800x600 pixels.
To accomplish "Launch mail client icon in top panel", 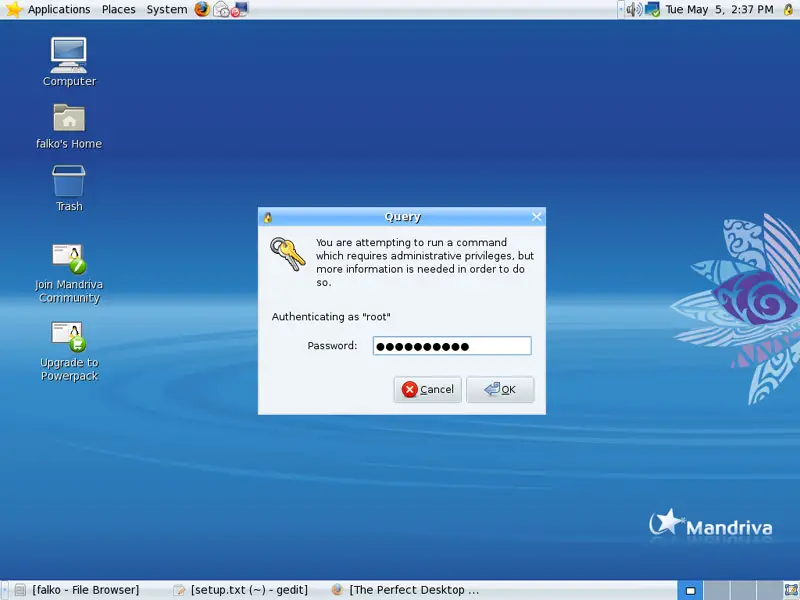I will [x=221, y=9].
